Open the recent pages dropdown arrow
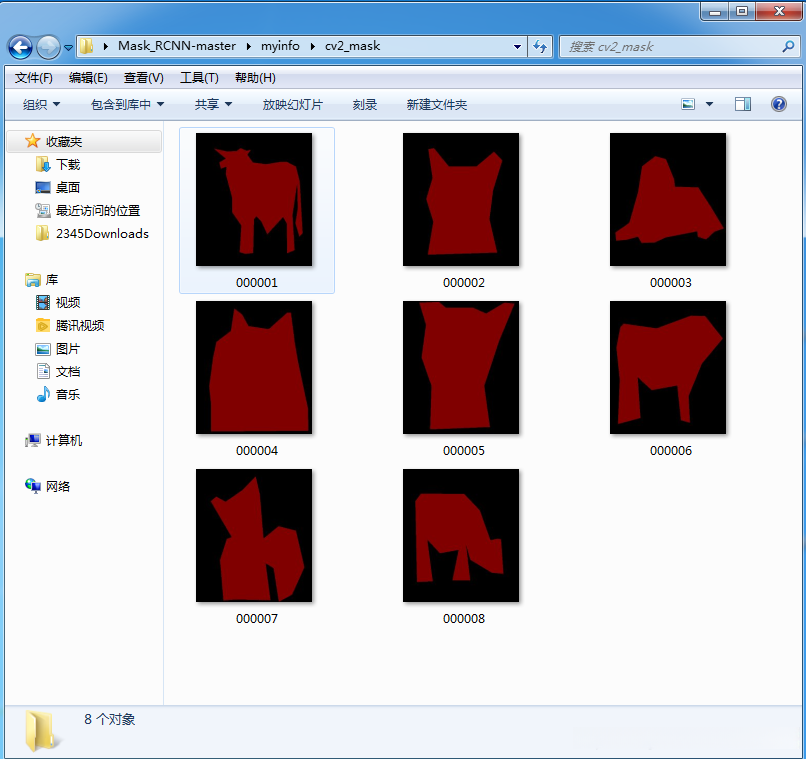806x759 pixels. (68, 48)
